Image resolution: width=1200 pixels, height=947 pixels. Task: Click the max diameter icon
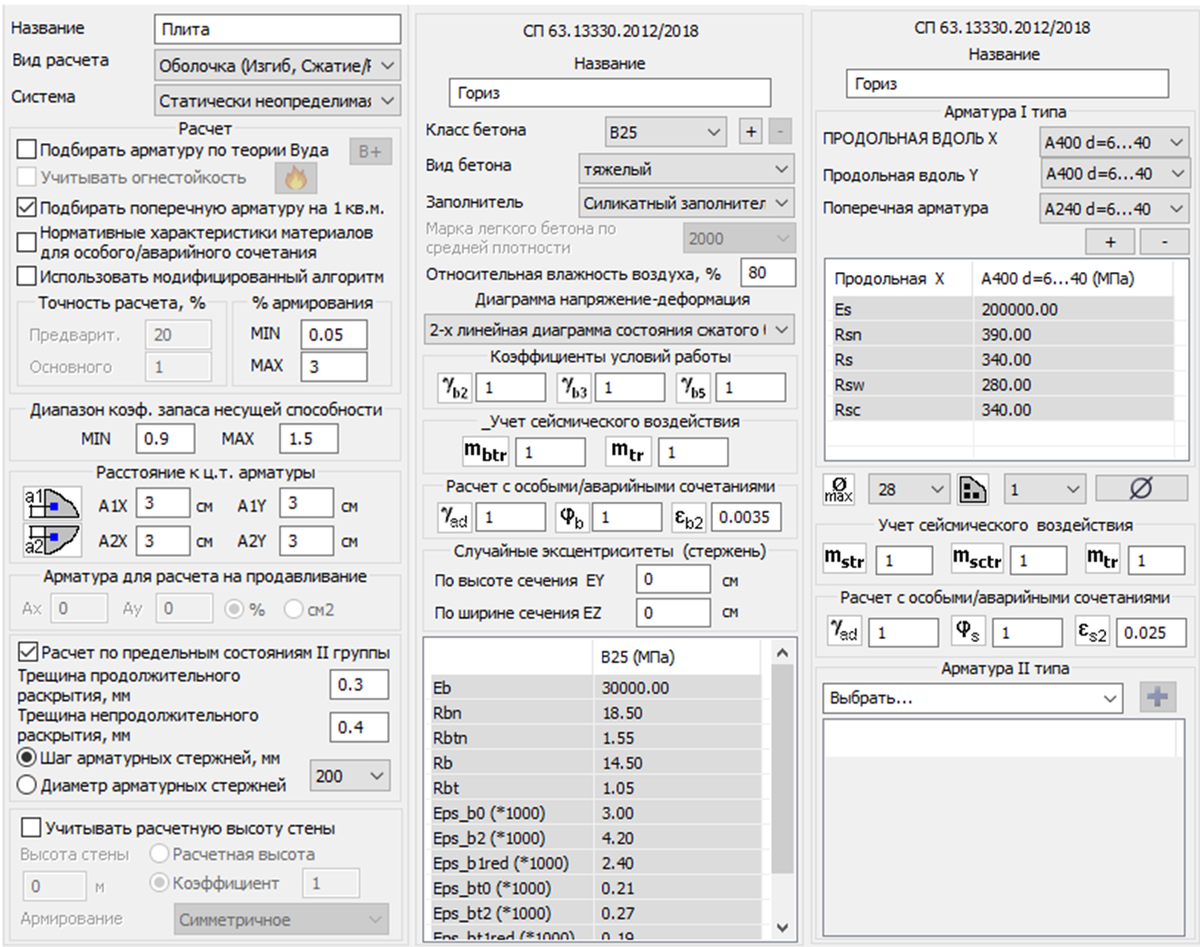pos(837,489)
